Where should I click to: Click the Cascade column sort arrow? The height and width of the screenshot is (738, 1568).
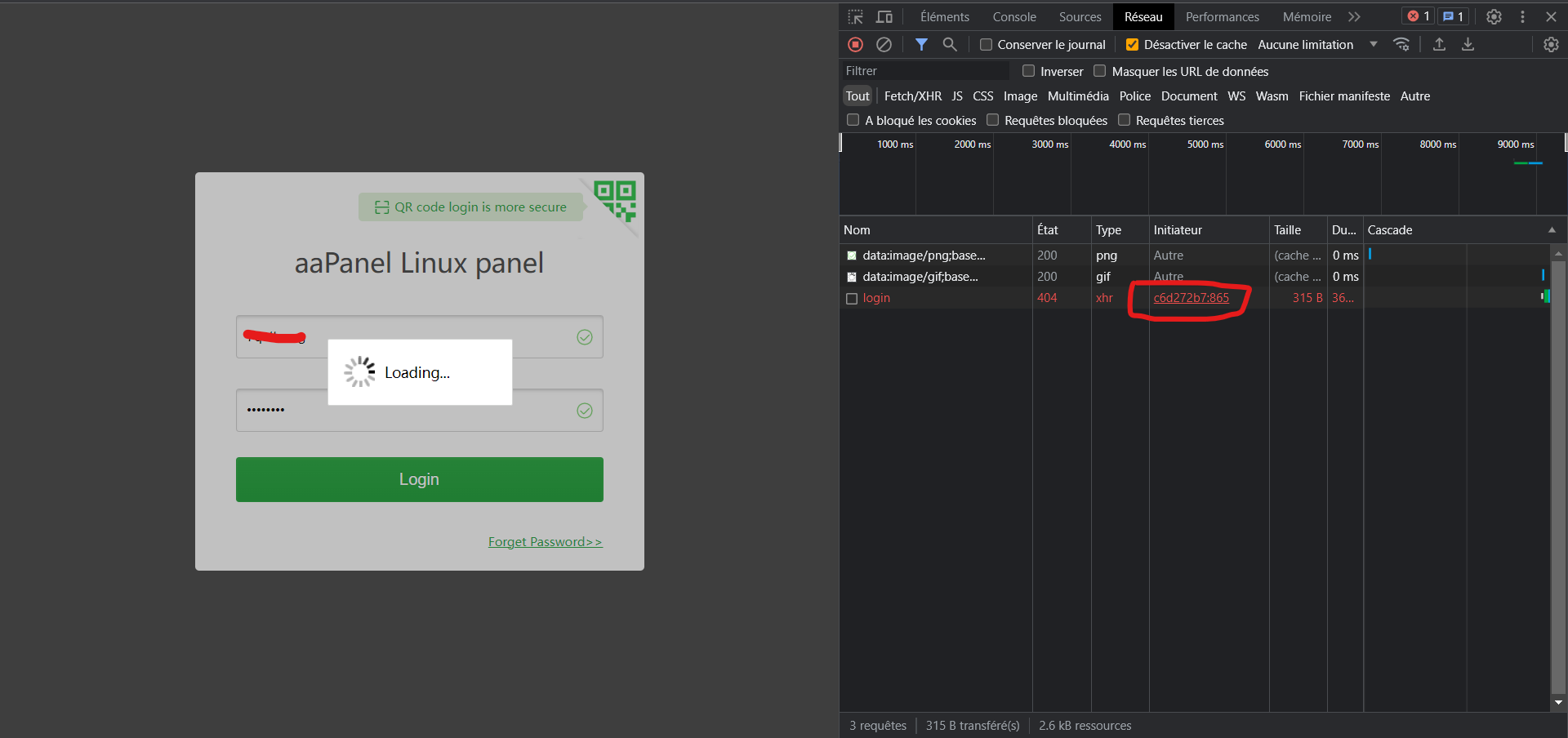pos(1552,230)
